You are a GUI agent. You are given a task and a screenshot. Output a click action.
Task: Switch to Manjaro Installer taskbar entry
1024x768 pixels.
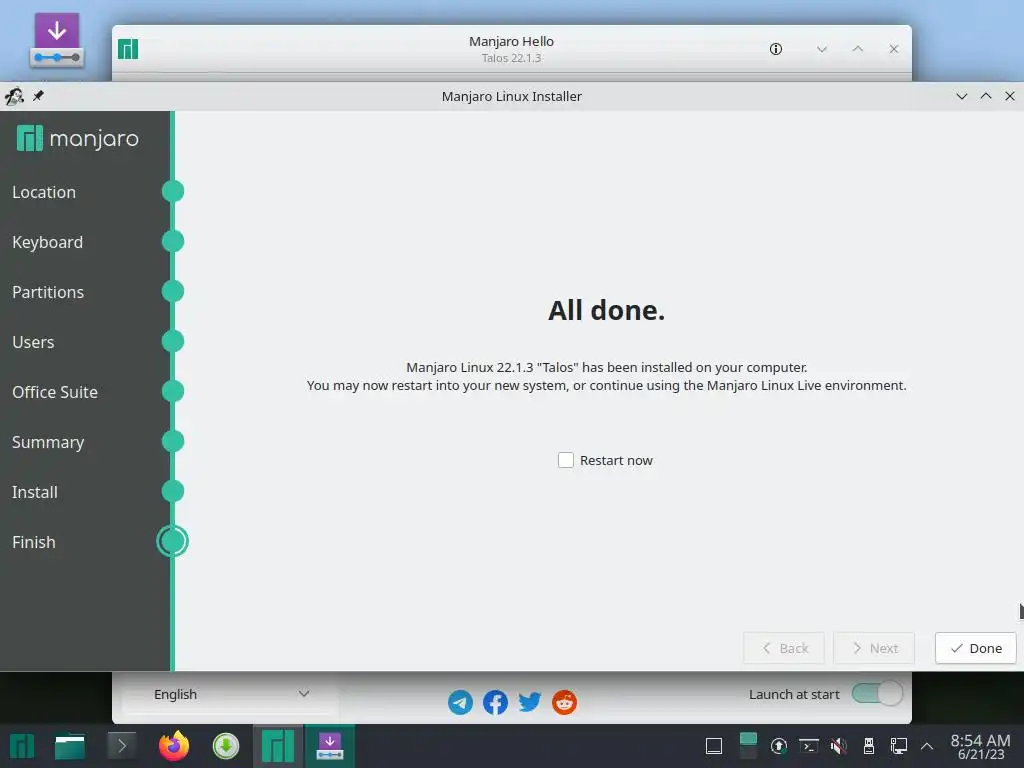(x=330, y=746)
